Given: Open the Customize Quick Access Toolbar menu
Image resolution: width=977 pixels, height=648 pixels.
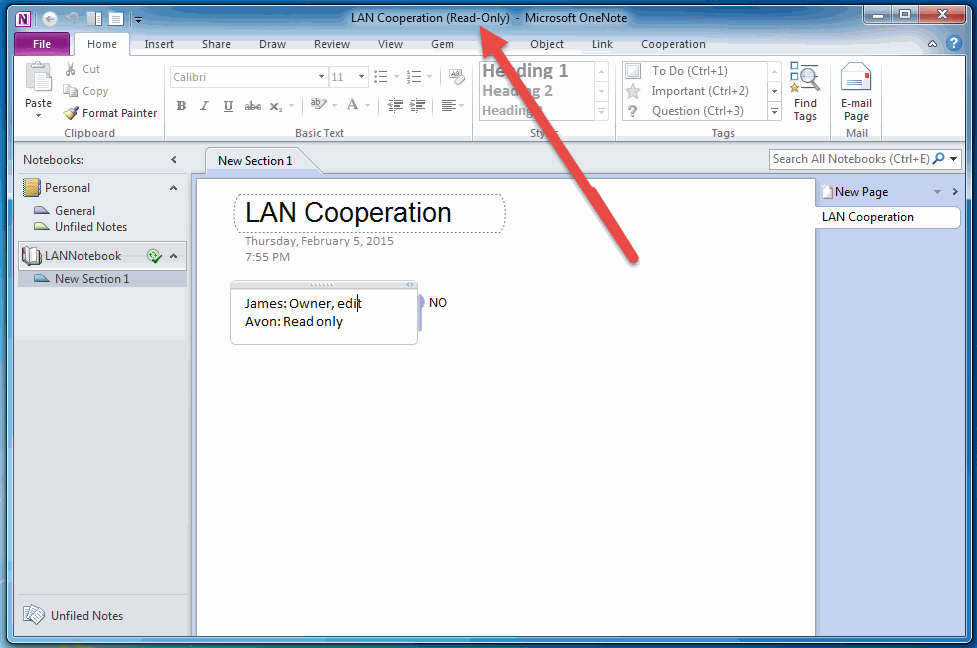Looking at the screenshot, I should click(138, 19).
